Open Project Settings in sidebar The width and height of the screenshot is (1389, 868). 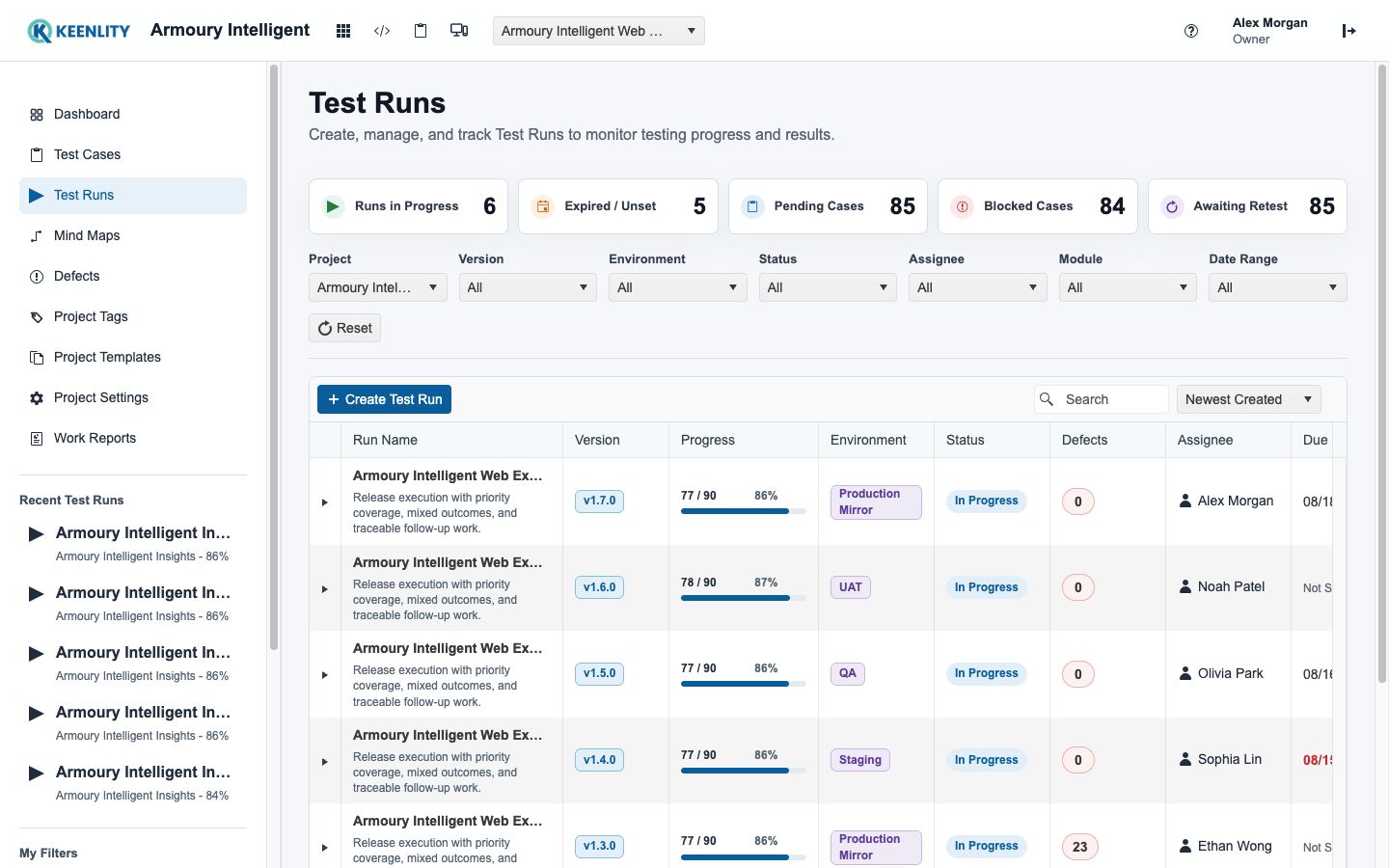click(x=133, y=397)
